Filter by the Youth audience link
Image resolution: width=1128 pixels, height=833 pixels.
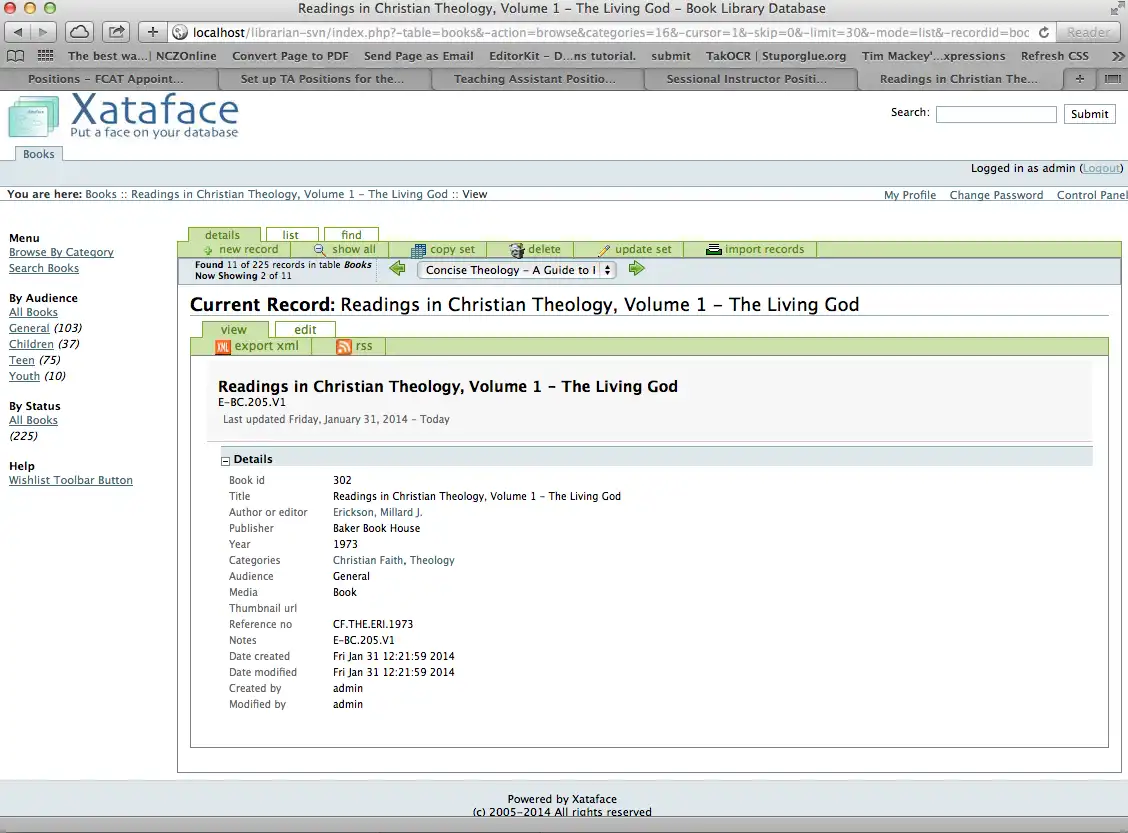pyautogui.click(x=24, y=376)
